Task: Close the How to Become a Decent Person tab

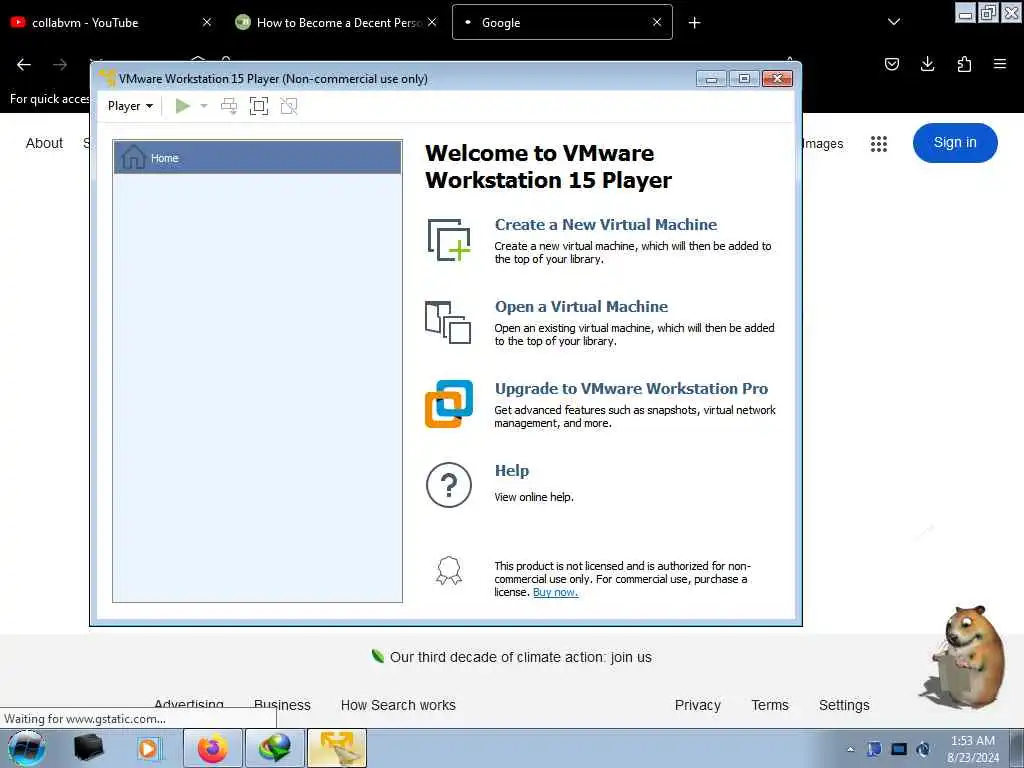Action: [x=432, y=22]
